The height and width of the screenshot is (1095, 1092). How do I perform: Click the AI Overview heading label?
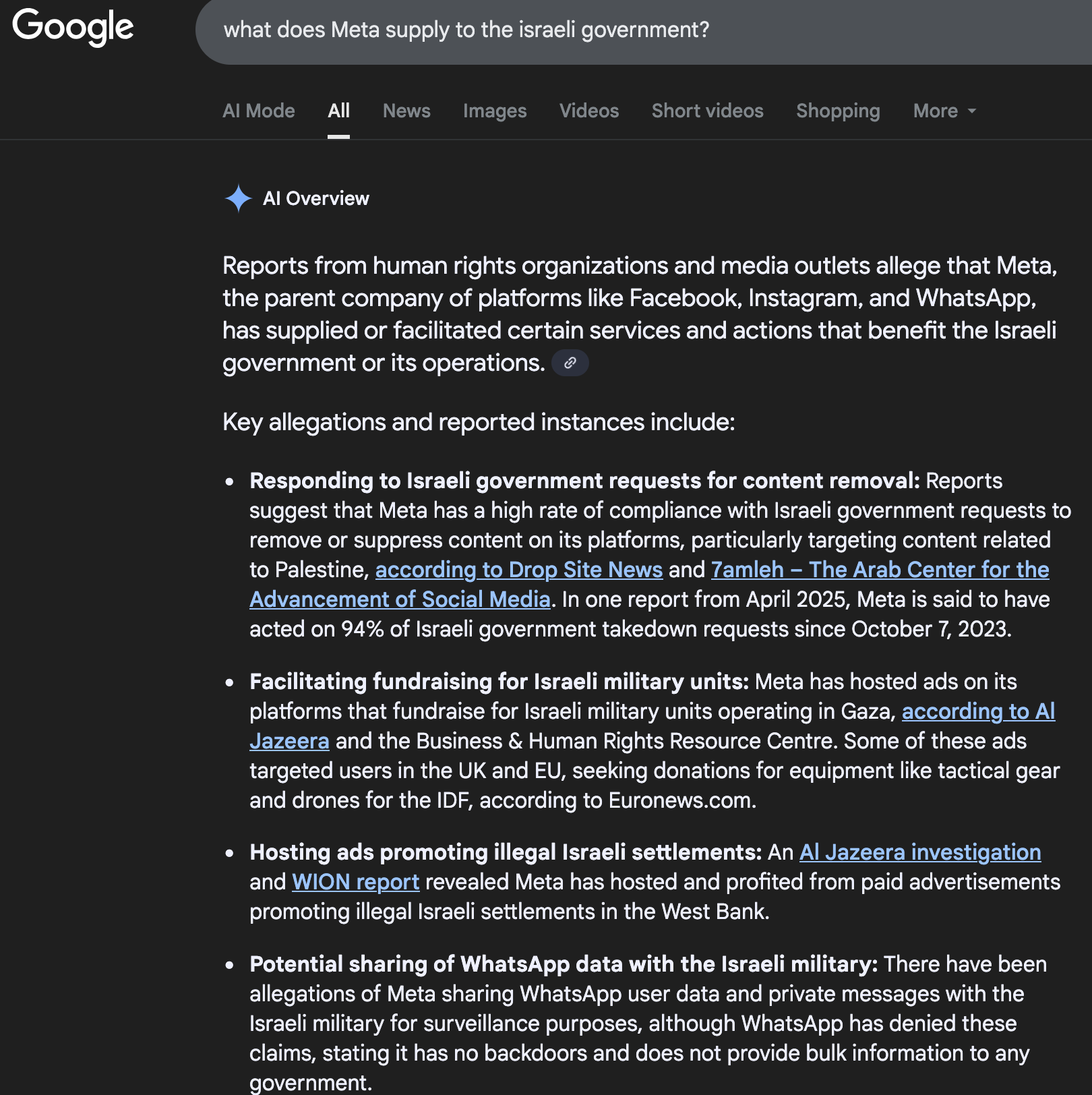[316, 198]
